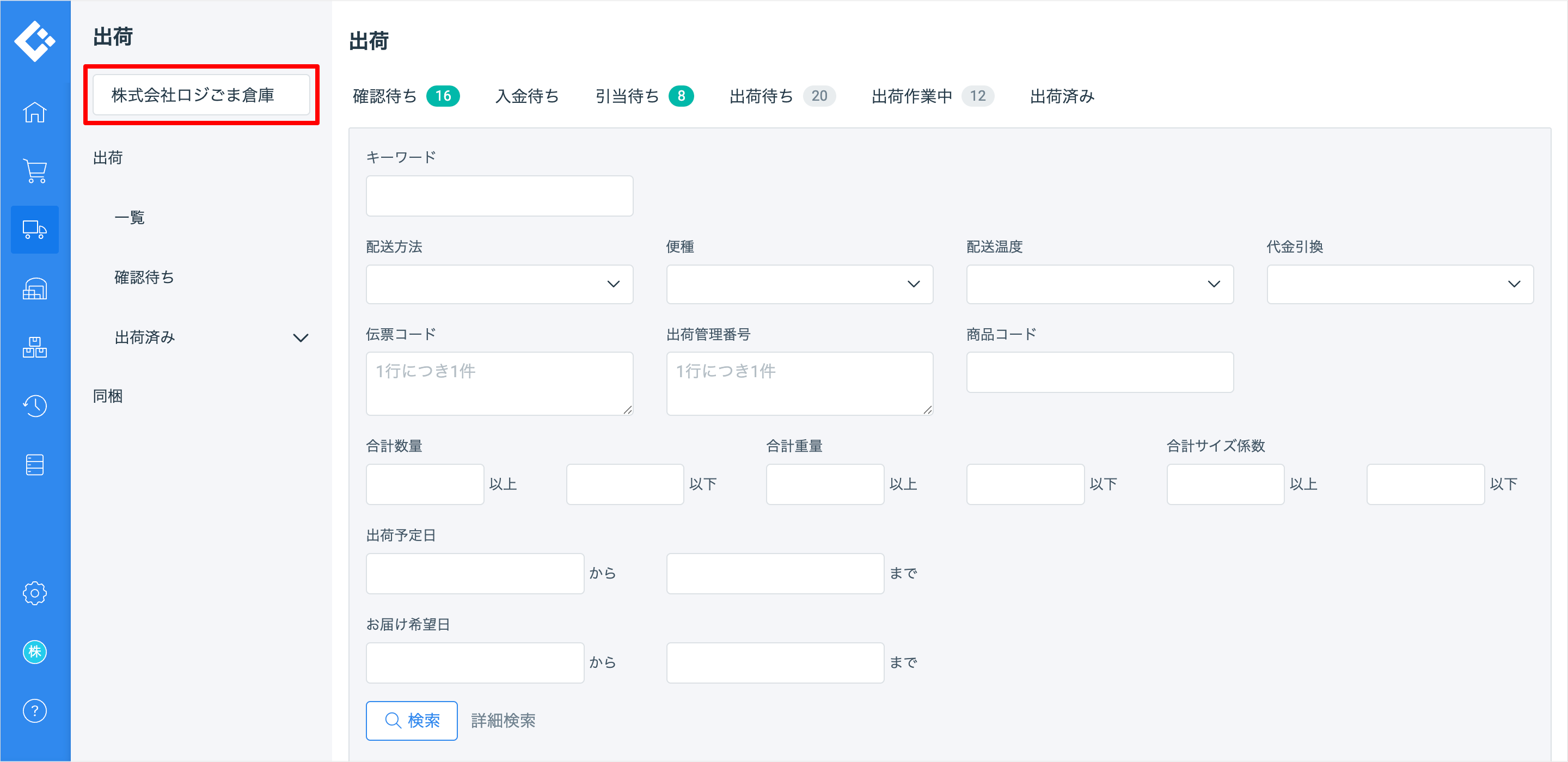Open the 配送方法 dropdown
The width and height of the screenshot is (1568, 762).
coord(499,284)
